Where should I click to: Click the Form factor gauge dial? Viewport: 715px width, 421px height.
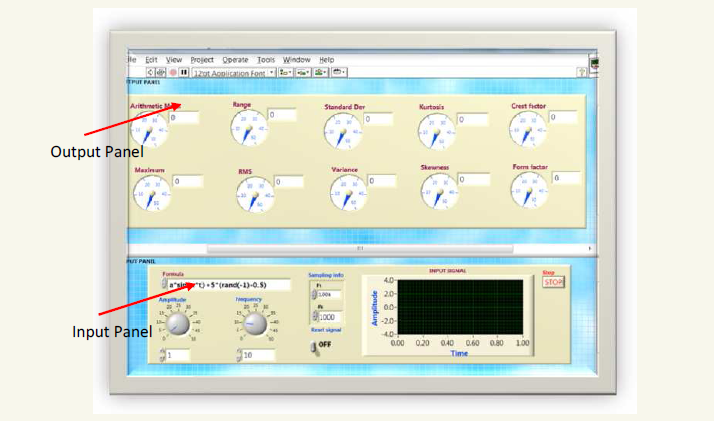(x=529, y=191)
